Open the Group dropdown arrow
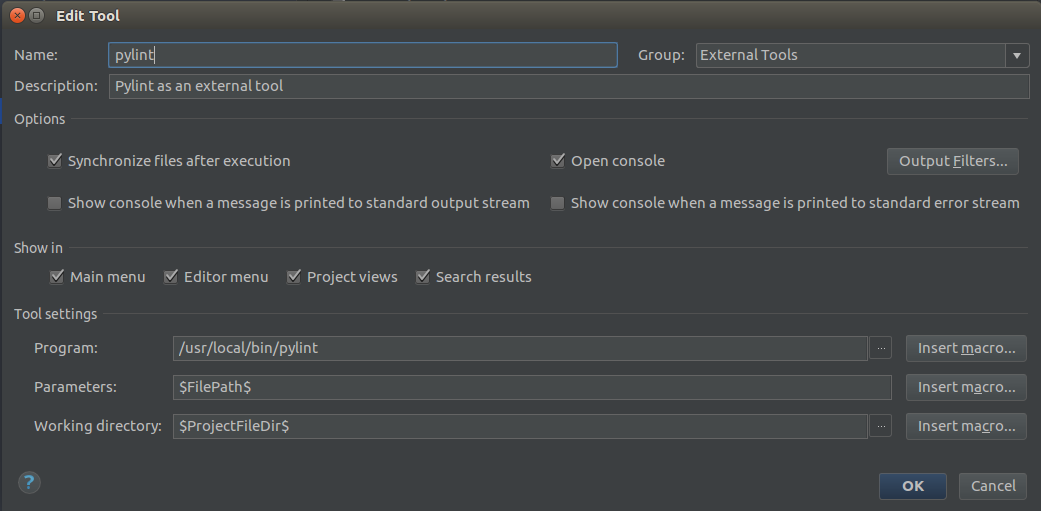1041x511 pixels. [x=1016, y=56]
